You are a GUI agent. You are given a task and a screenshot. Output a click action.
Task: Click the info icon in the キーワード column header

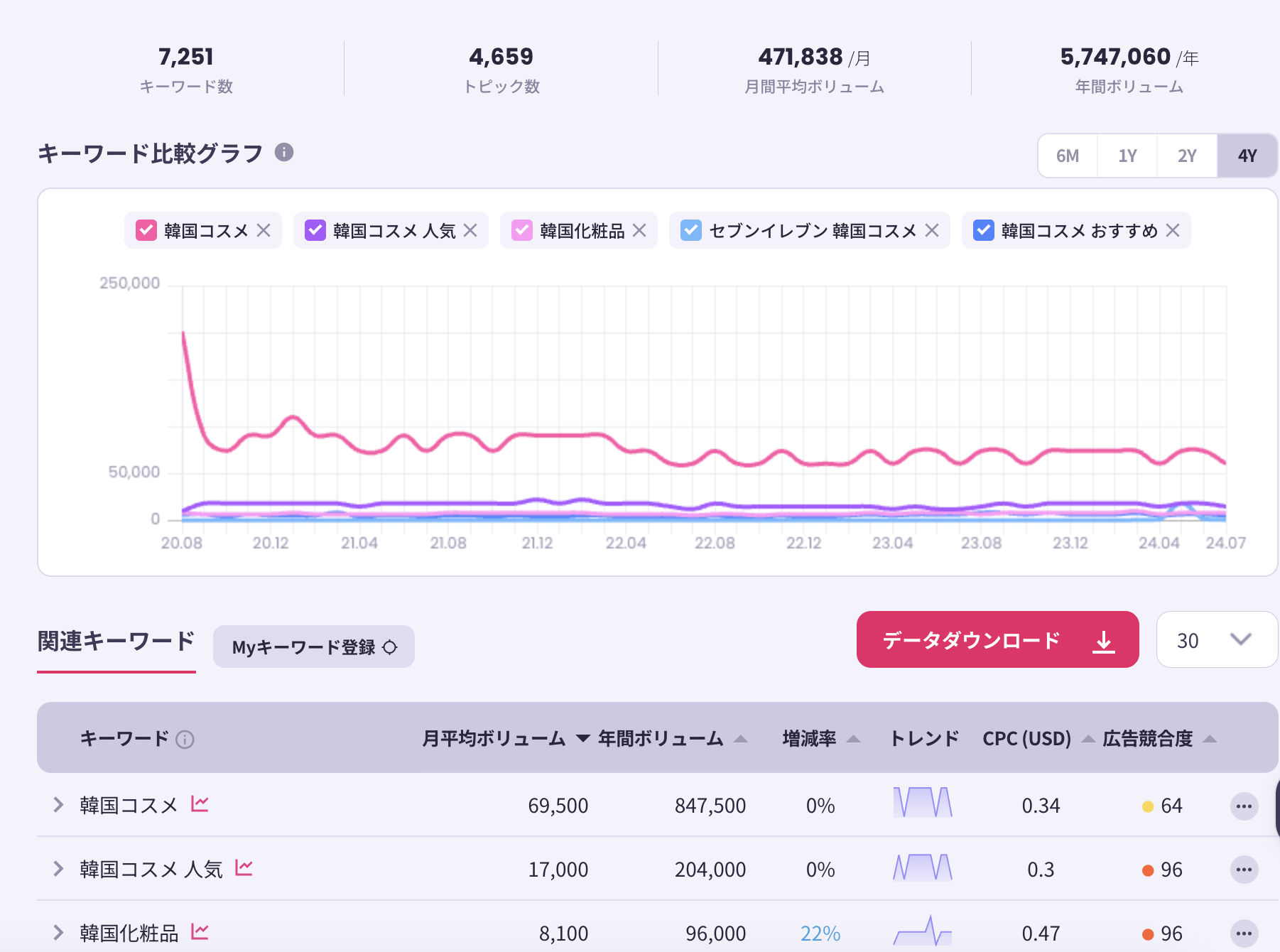(x=185, y=740)
